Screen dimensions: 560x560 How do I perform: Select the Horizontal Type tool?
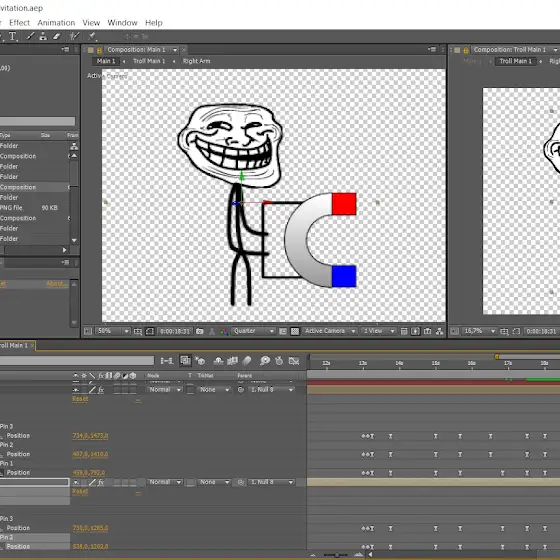click(x=13, y=36)
